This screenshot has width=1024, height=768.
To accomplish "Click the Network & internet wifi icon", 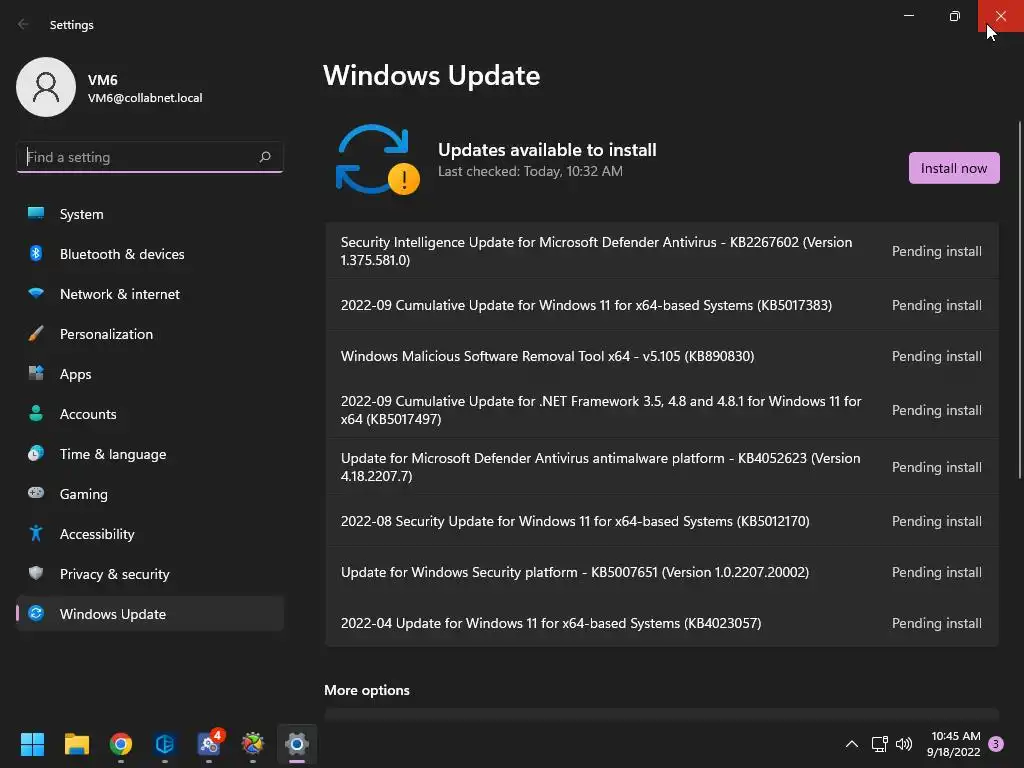I will [x=36, y=293].
